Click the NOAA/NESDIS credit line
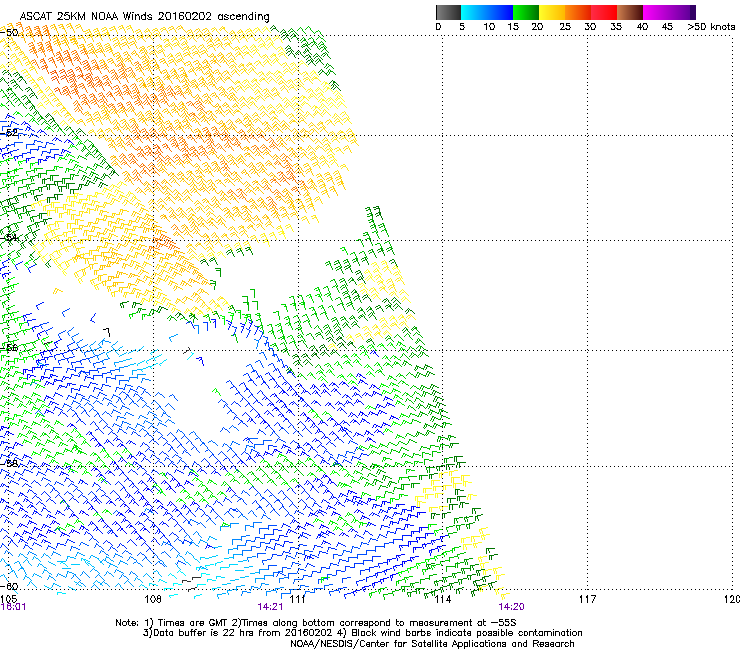This screenshot has width=740, height=650. (x=432, y=644)
